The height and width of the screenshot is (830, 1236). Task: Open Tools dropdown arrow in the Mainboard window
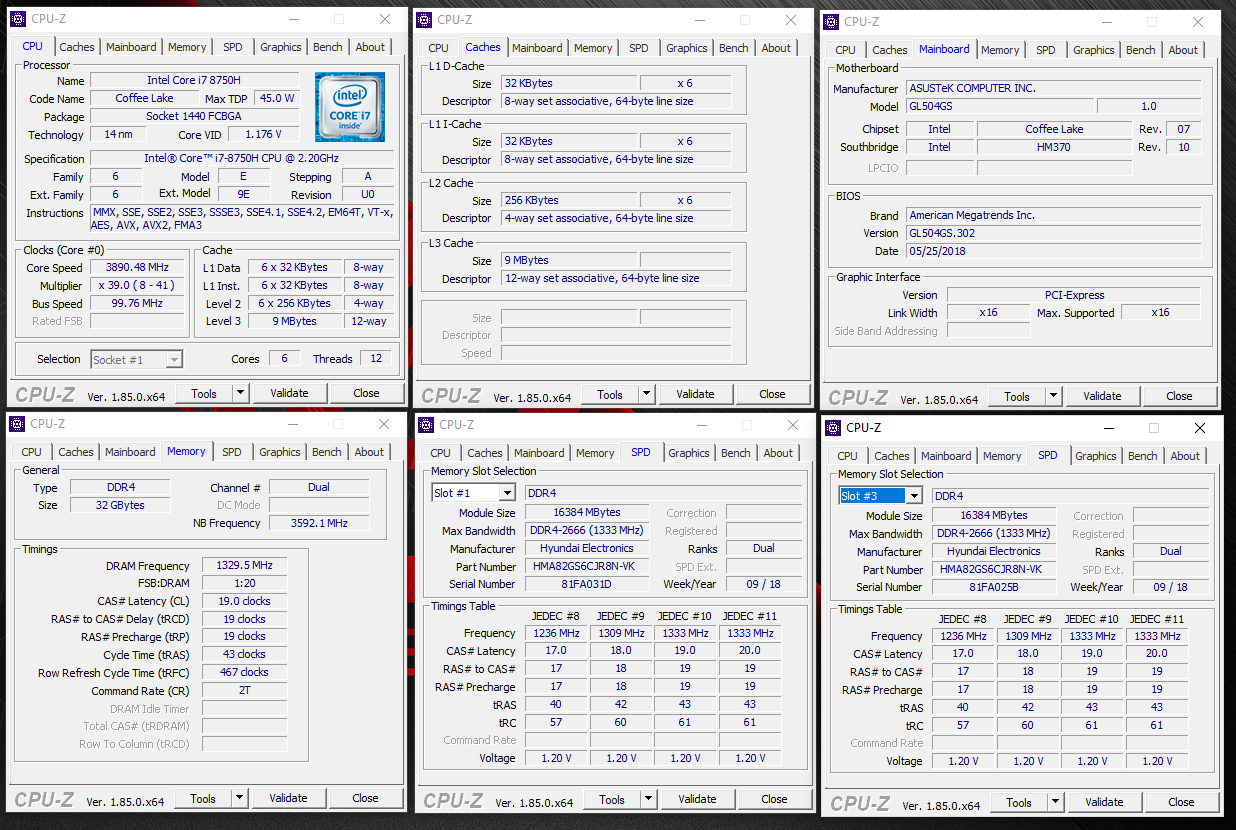[x=1054, y=396]
